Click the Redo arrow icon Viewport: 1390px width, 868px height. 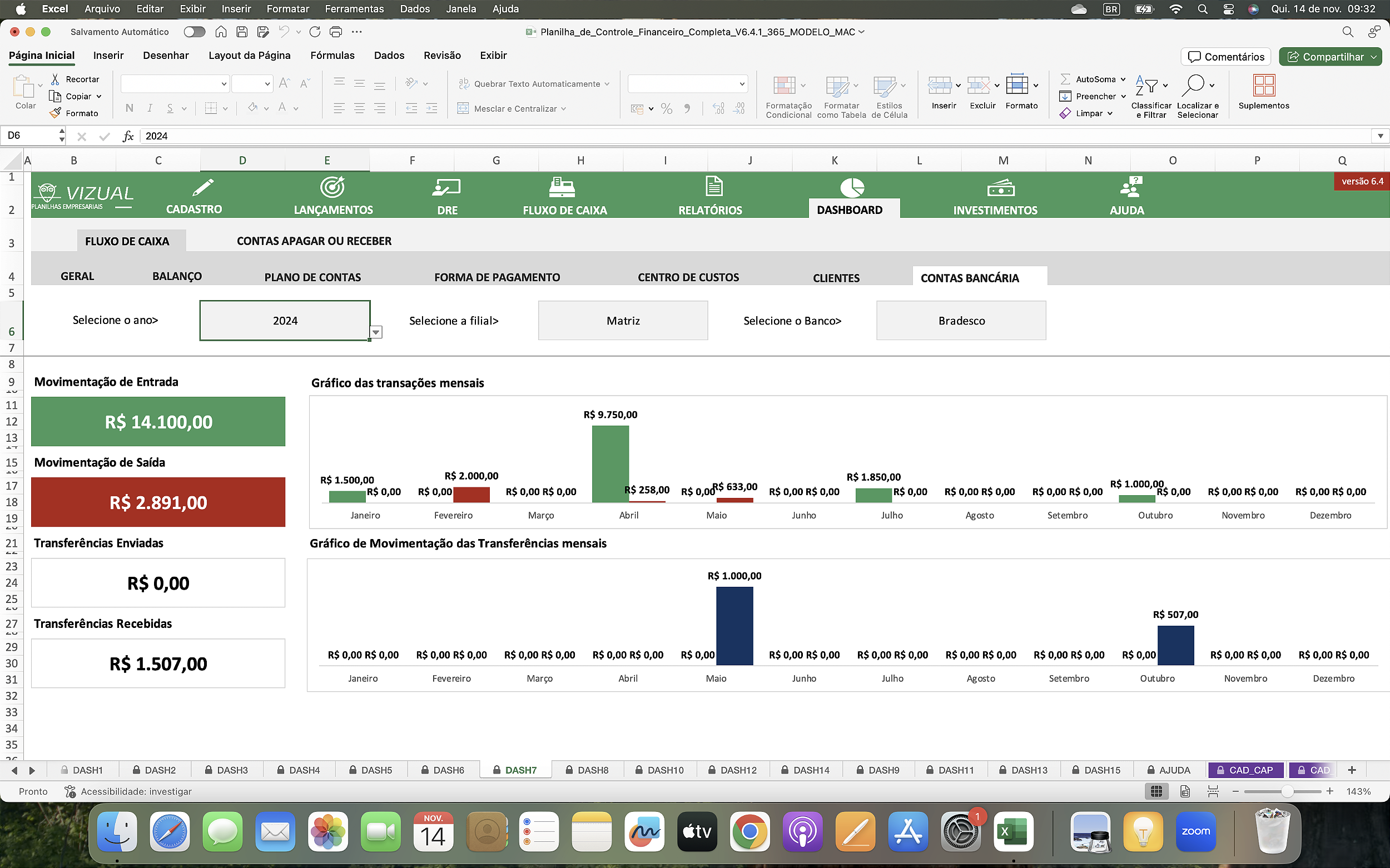(x=315, y=32)
